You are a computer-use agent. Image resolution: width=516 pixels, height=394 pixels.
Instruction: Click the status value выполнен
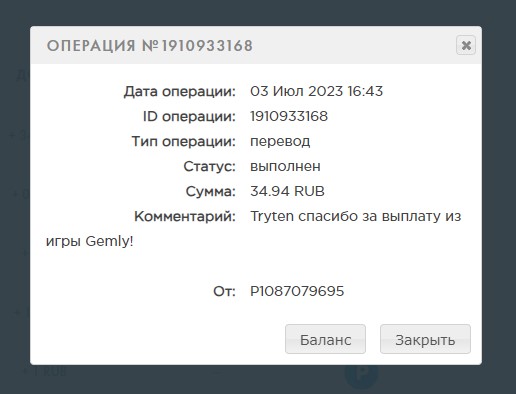[285, 166]
